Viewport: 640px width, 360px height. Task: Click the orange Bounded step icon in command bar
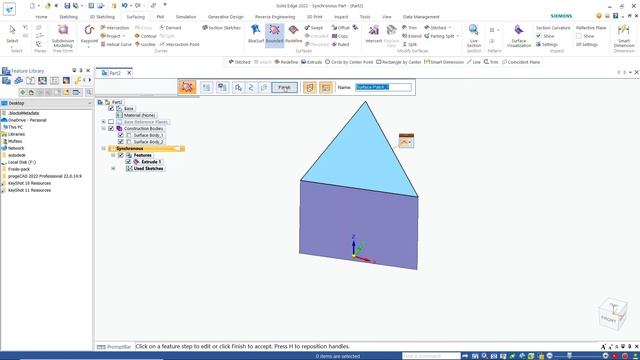click(x=187, y=87)
